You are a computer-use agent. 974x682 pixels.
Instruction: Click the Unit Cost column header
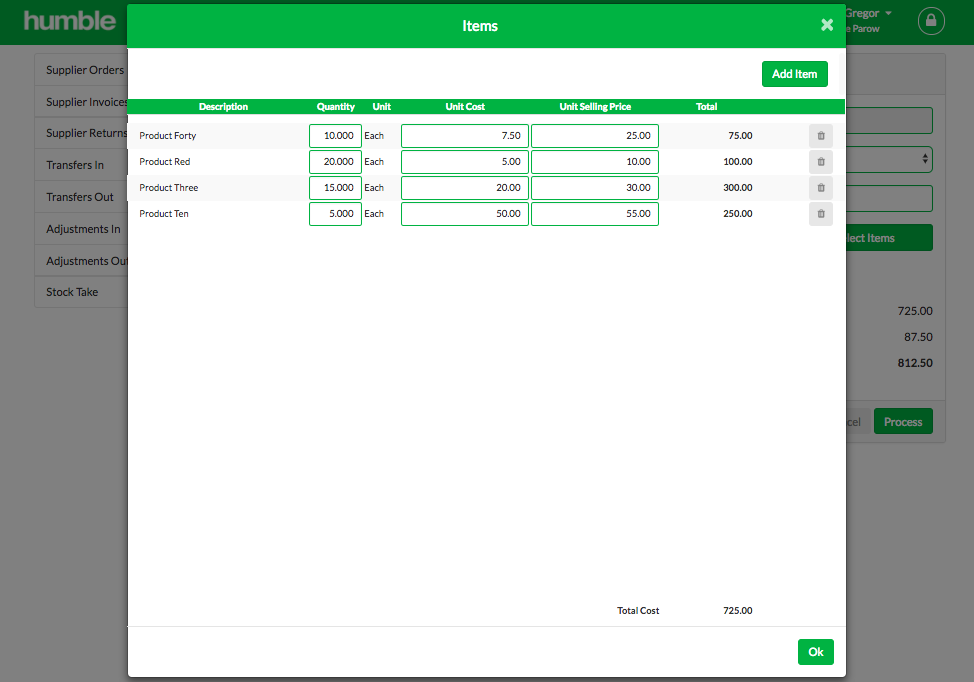coord(465,107)
